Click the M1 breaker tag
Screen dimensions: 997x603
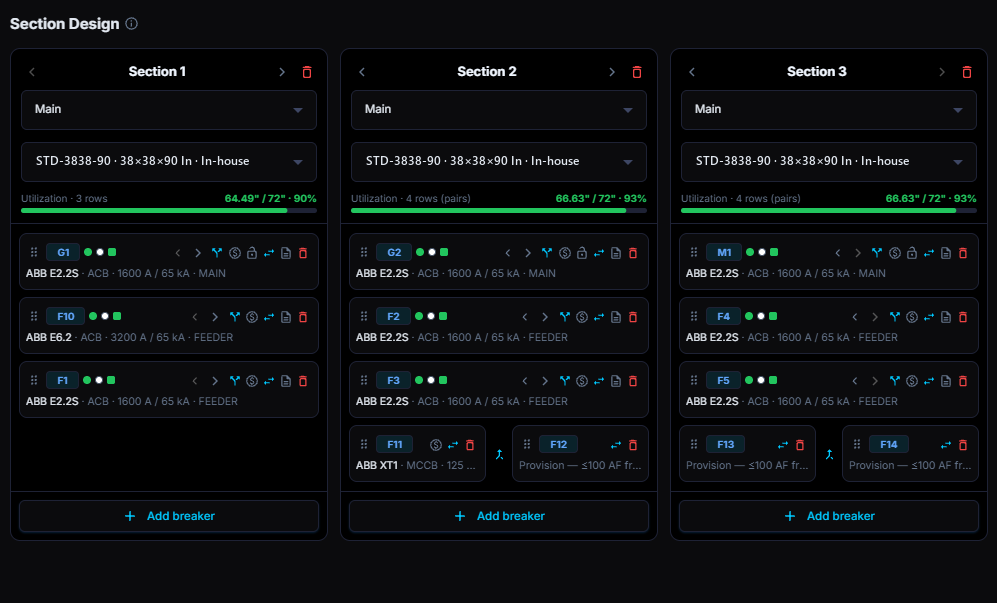tap(724, 253)
